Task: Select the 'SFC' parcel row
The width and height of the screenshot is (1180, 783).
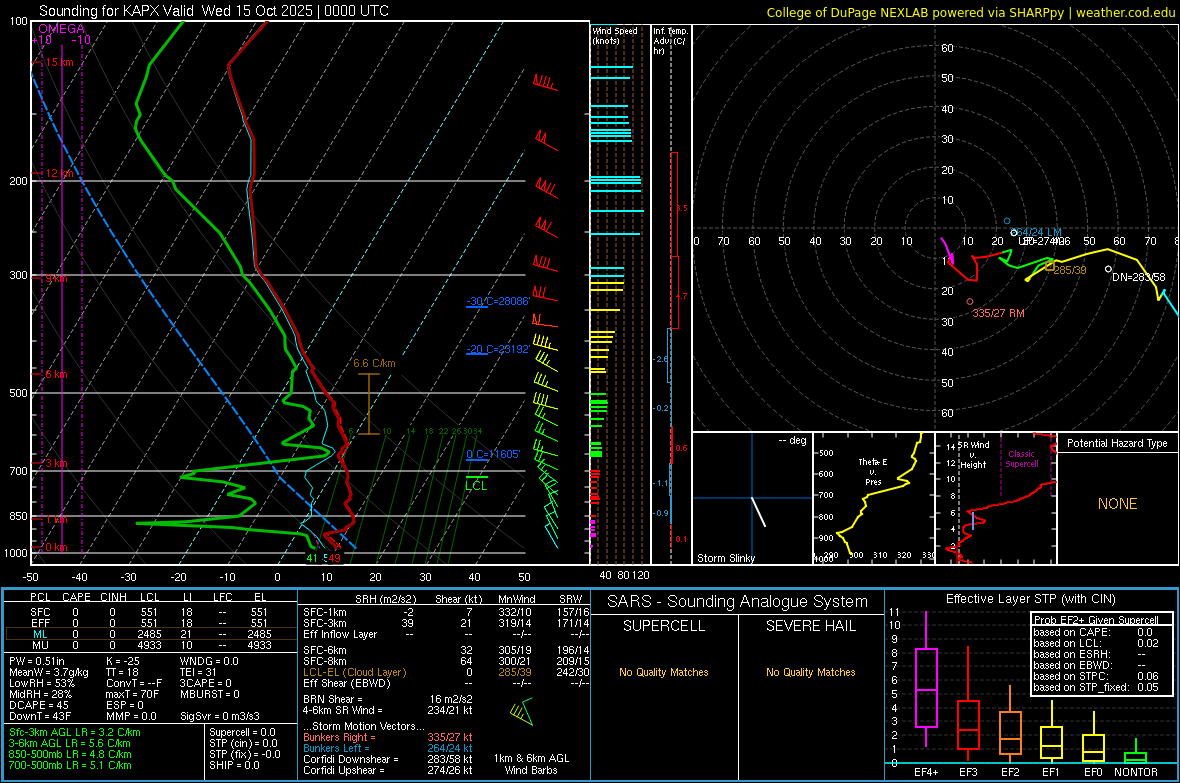Action: [x=150, y=612]
